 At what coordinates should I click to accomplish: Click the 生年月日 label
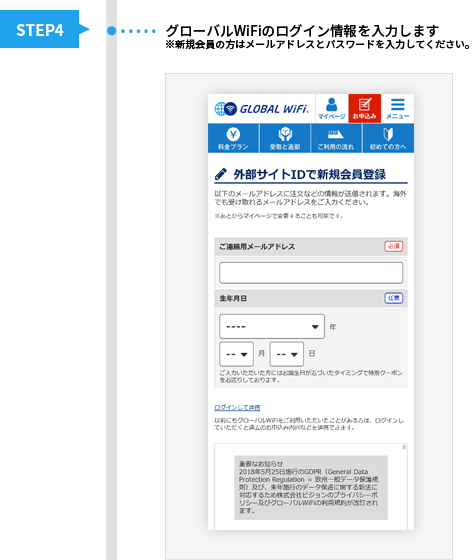click(x=233, y=299)
